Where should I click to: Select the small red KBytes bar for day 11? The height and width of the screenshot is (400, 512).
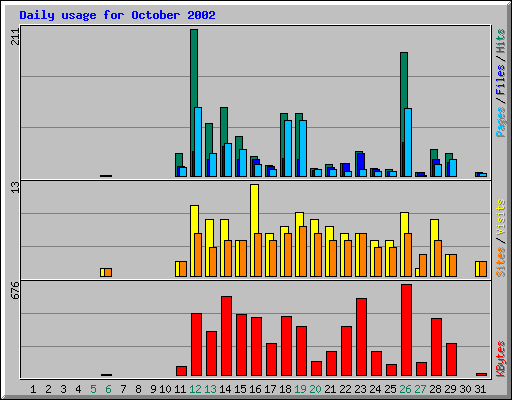(181, 371)
